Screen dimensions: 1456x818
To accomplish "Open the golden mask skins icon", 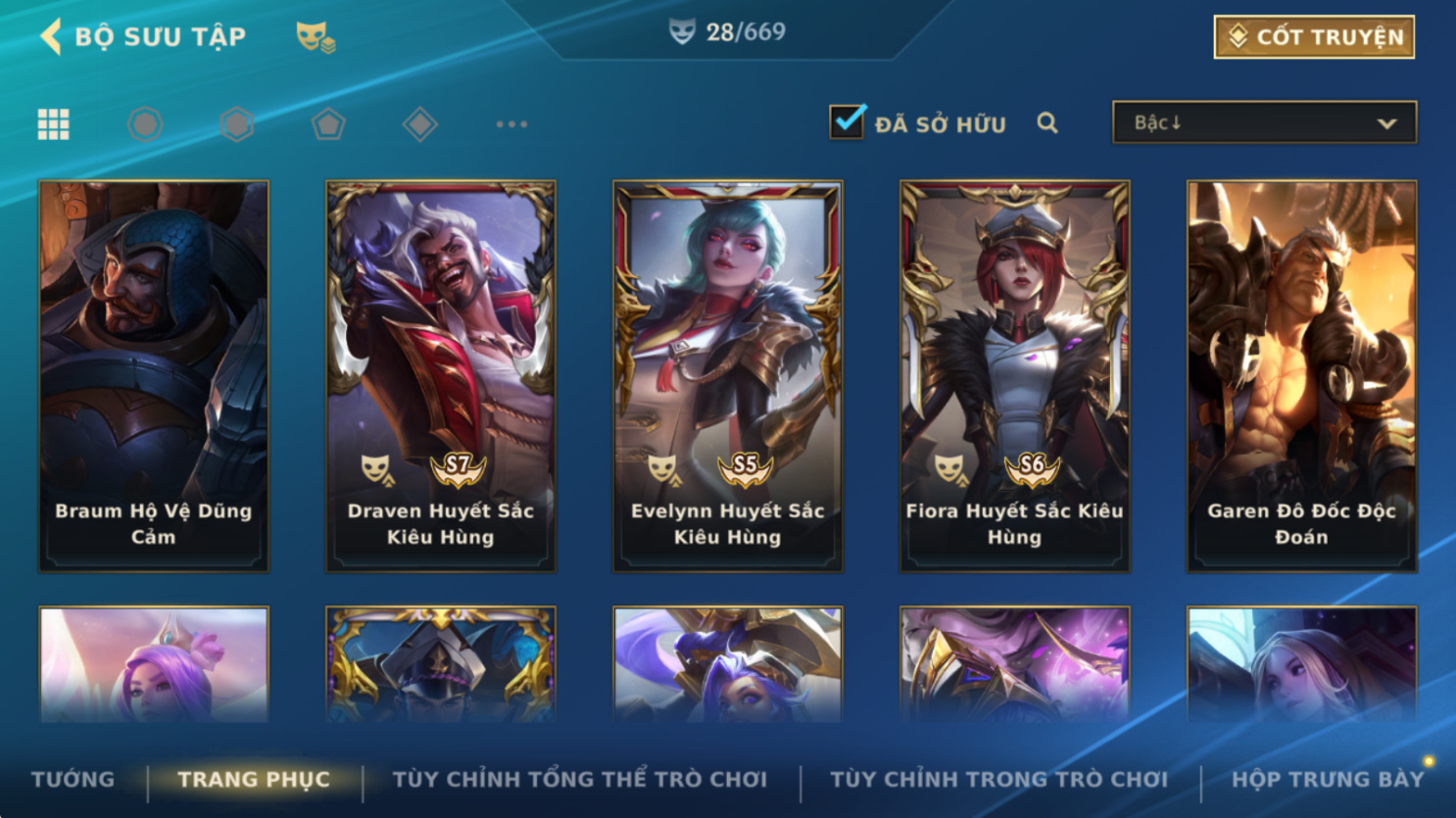I will (315, 37).
